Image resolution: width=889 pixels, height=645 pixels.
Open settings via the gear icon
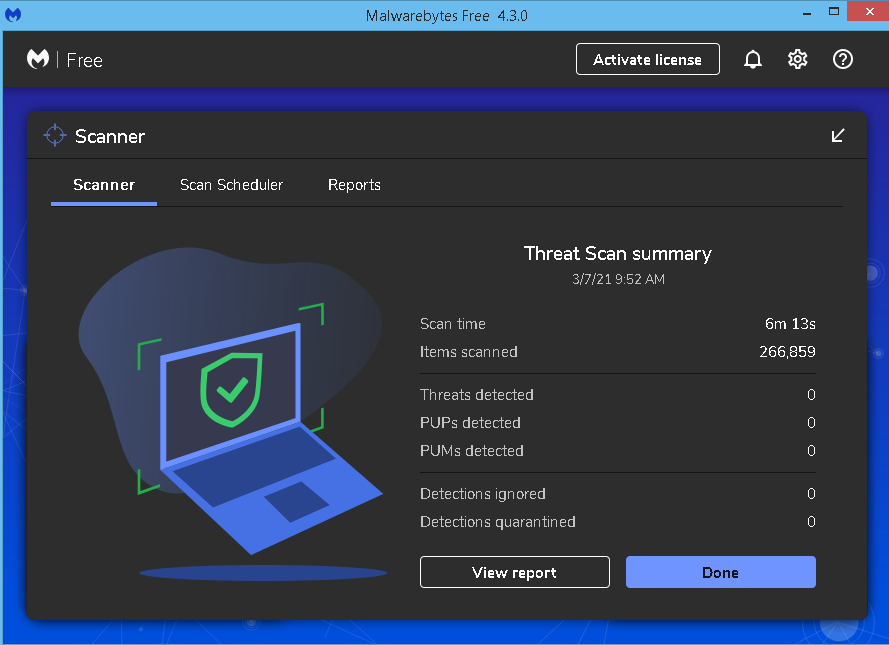coord(797,60)
